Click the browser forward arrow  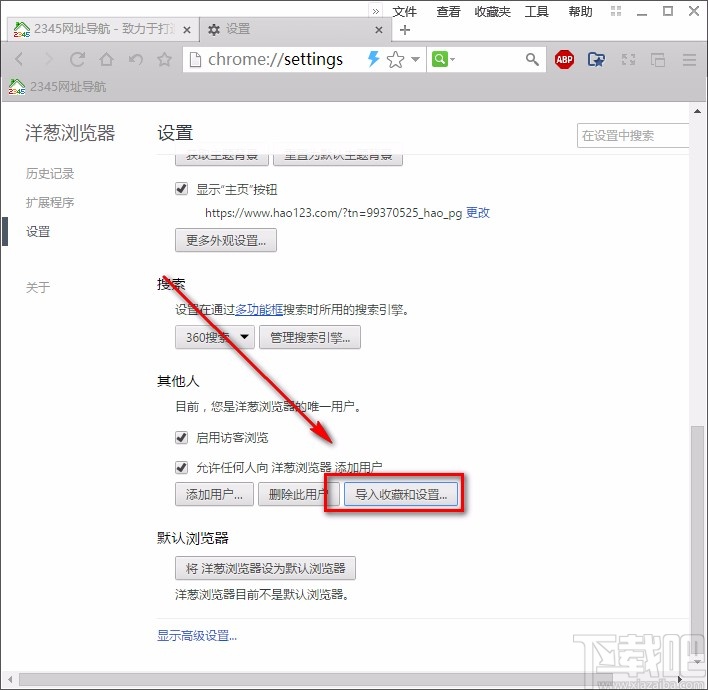click(x=48, y=59)
